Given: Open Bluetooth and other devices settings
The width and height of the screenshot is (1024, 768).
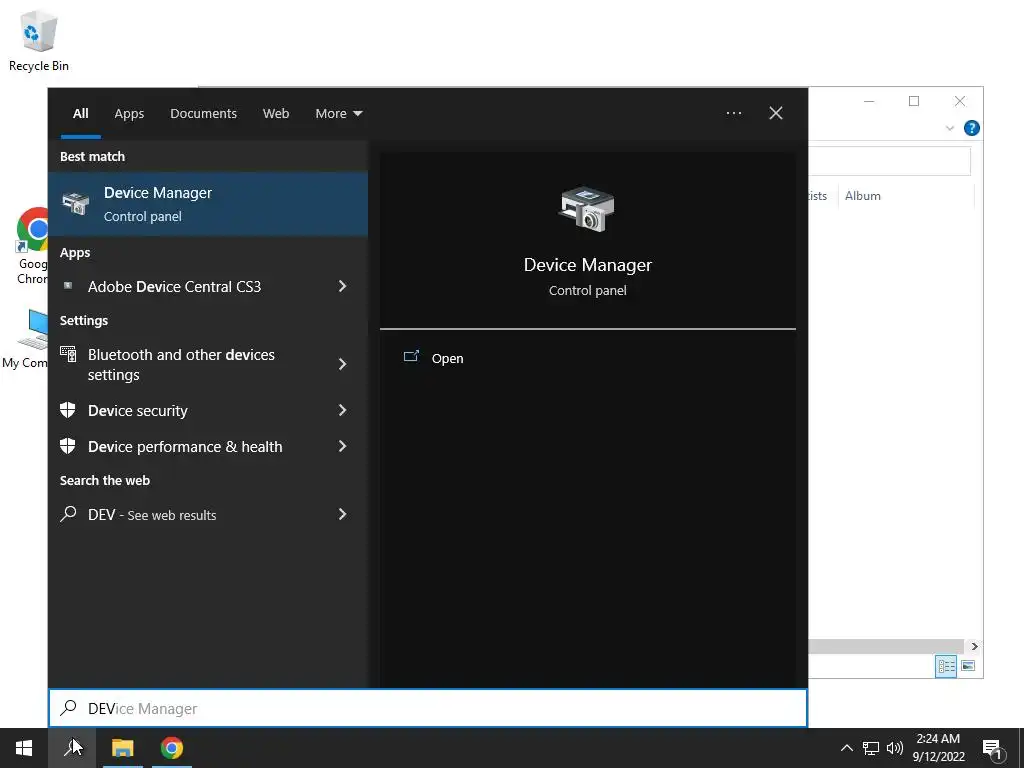Looking at the screenshot, I should click(208, 364).
